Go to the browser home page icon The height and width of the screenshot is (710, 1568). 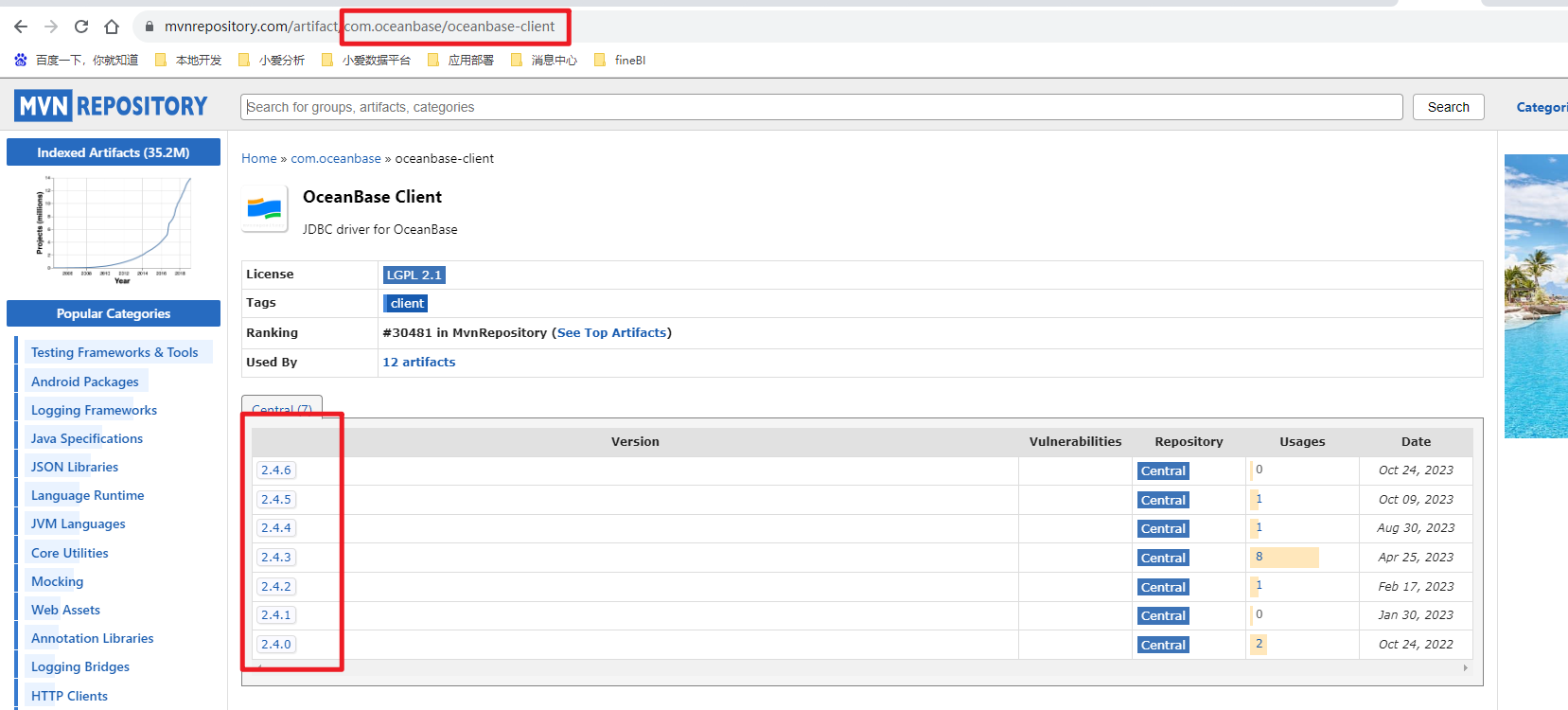click(112, 27)
